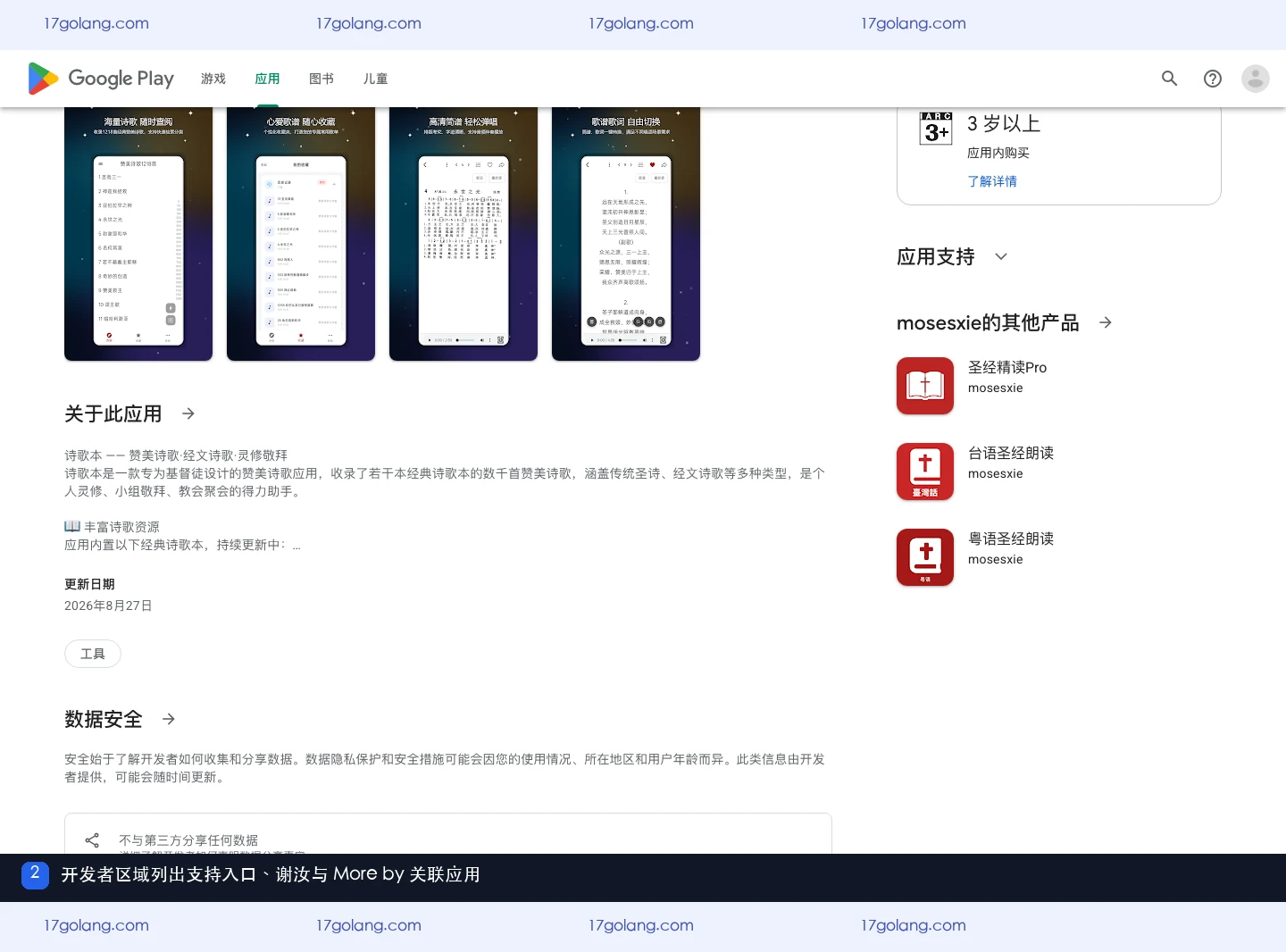
Task: Open the 圣经精读Pro app title
Action: (1007, 367)
